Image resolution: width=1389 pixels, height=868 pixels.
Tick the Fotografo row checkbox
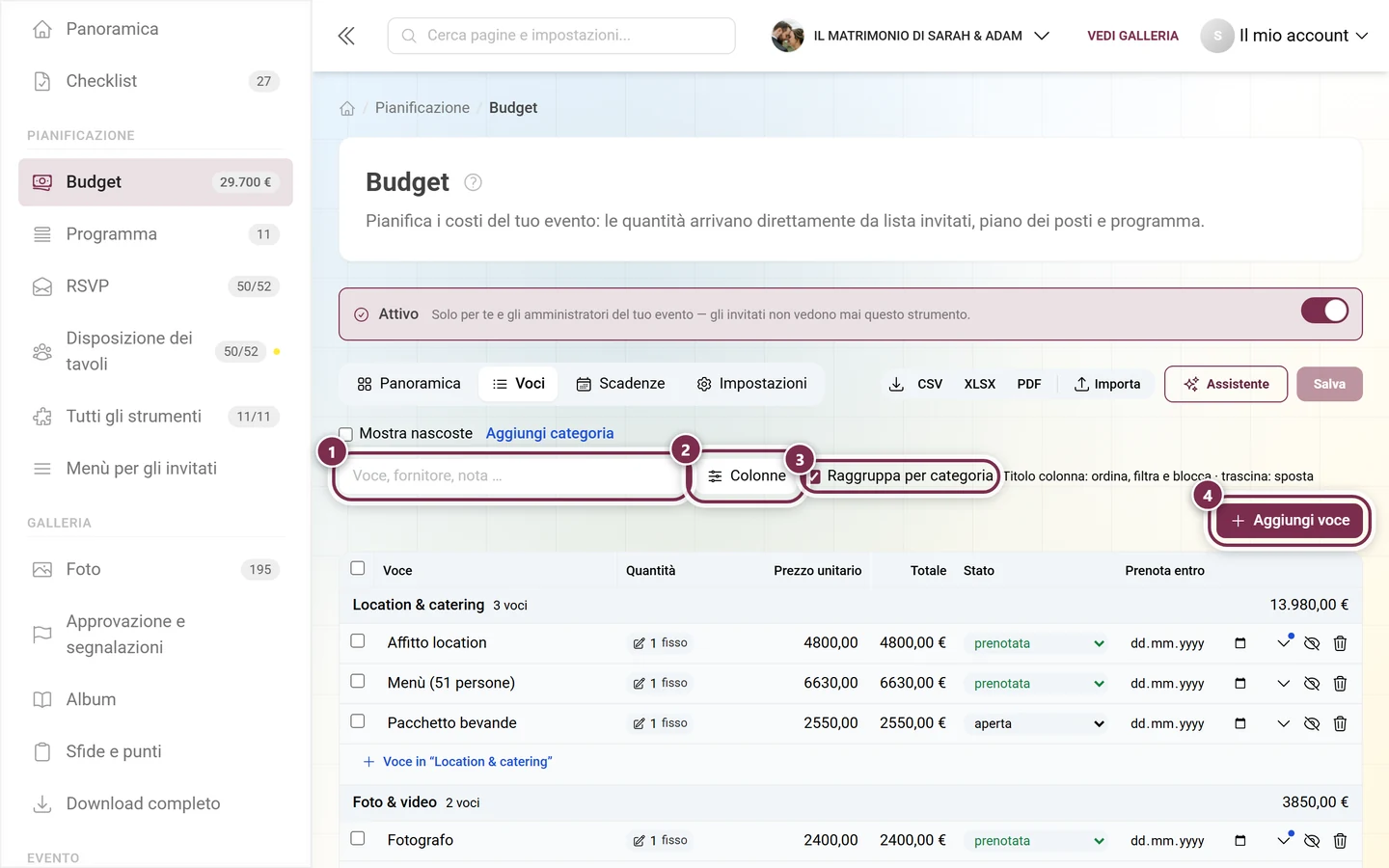358,838
